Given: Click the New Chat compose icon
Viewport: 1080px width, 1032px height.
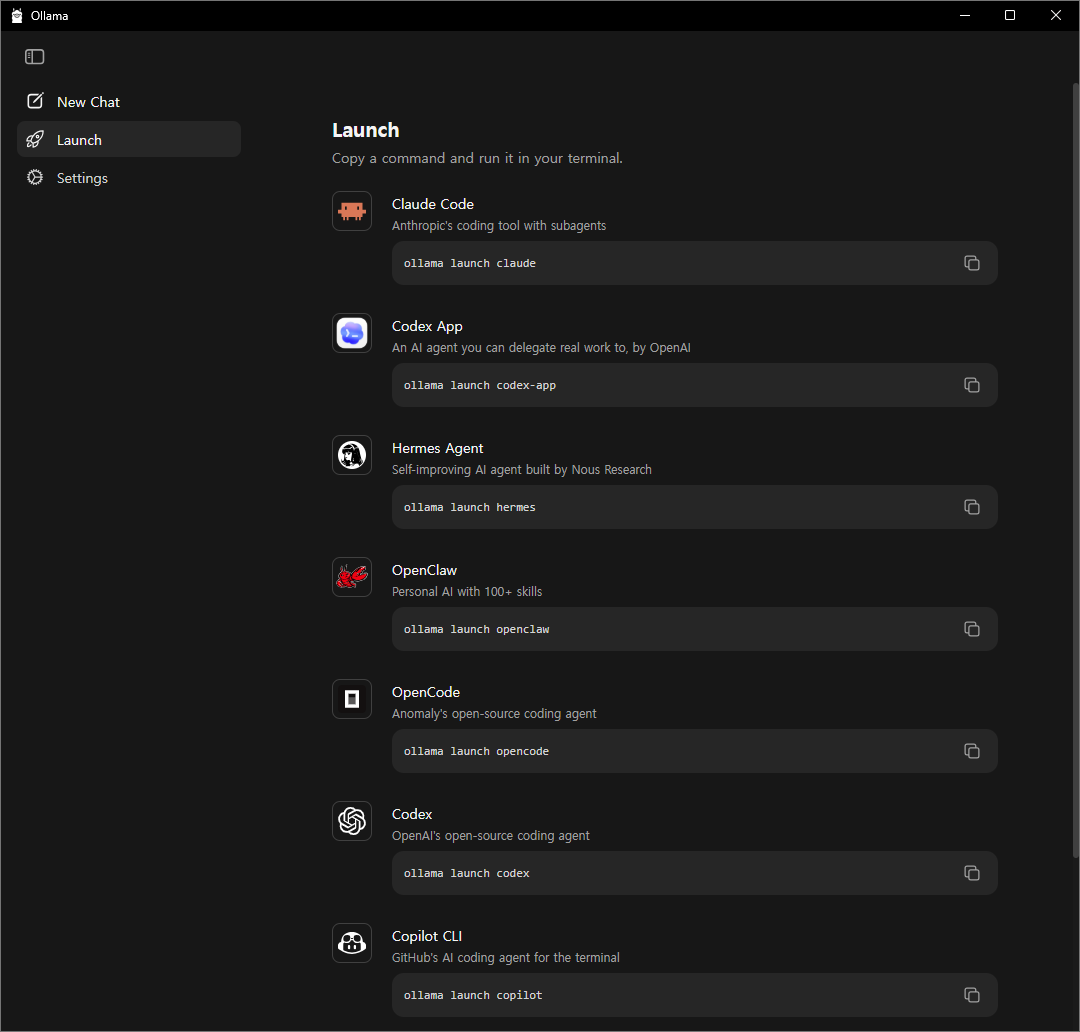Looking at the screenshot, I should [x=35, y=101].
